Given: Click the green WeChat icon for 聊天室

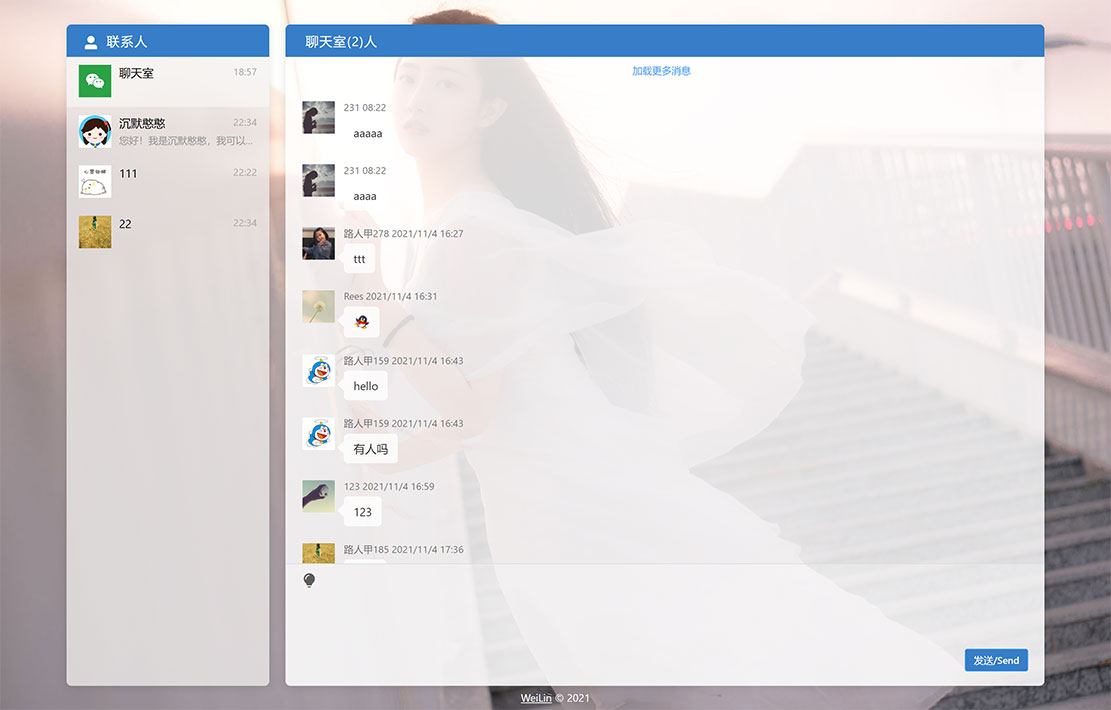Looking at the screenshot, I should pyautogui.click(x=93, y=81).
